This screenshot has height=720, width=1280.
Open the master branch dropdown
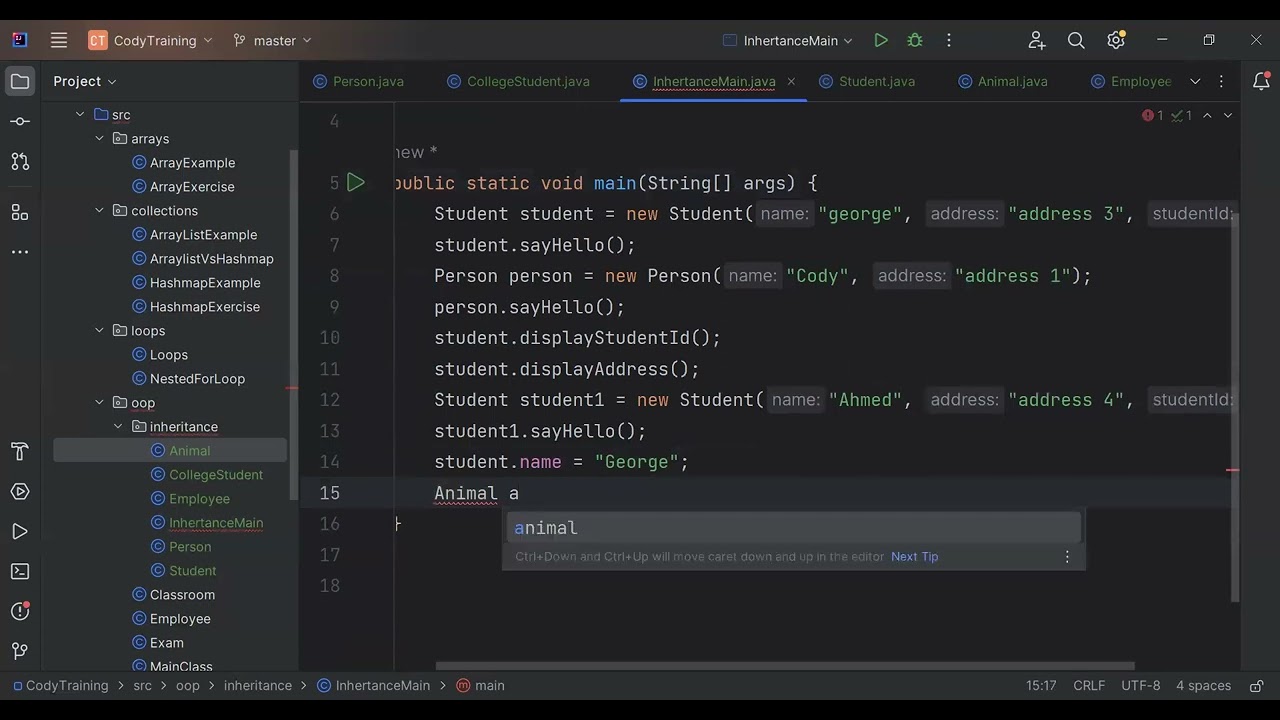pos(272,40)
